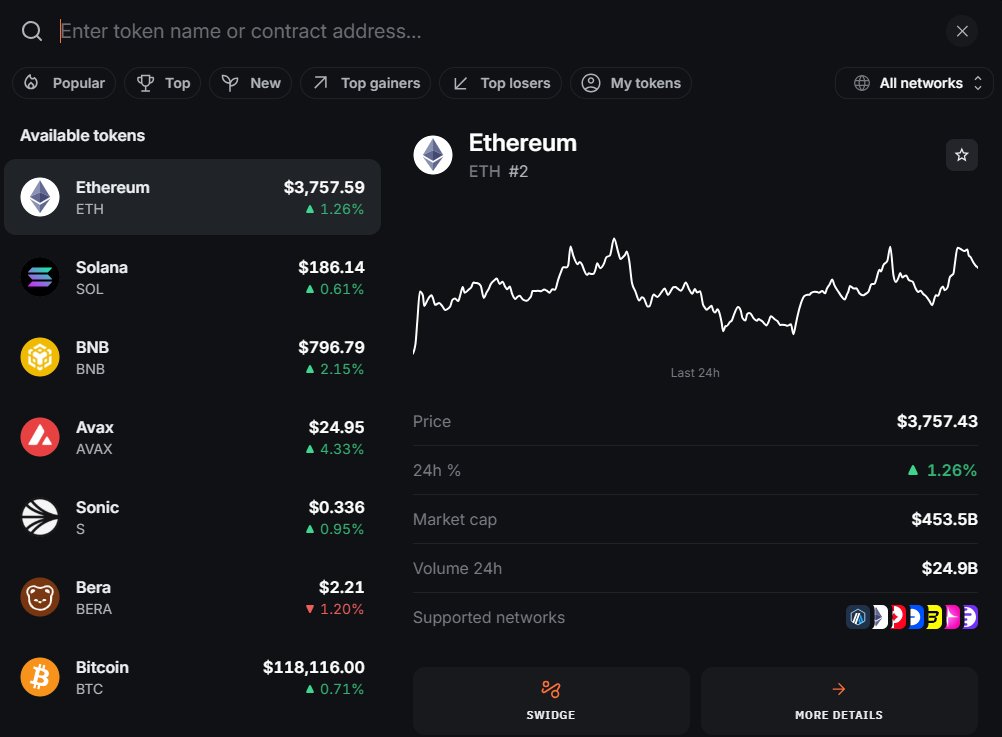Image resolution: width=1002 pixels, height=737 pixels.
Task: Click the Avax price $24.95
Action: tap(336, 427)
